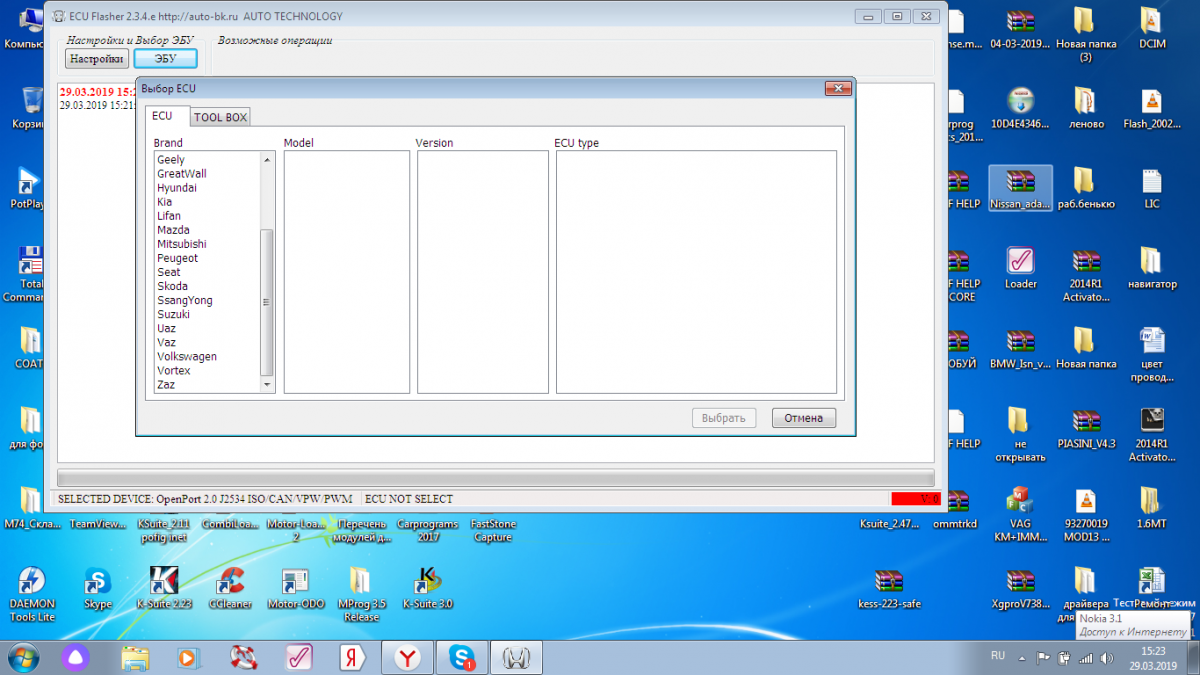Select GreatWall in the Brand list

(182, 174)
